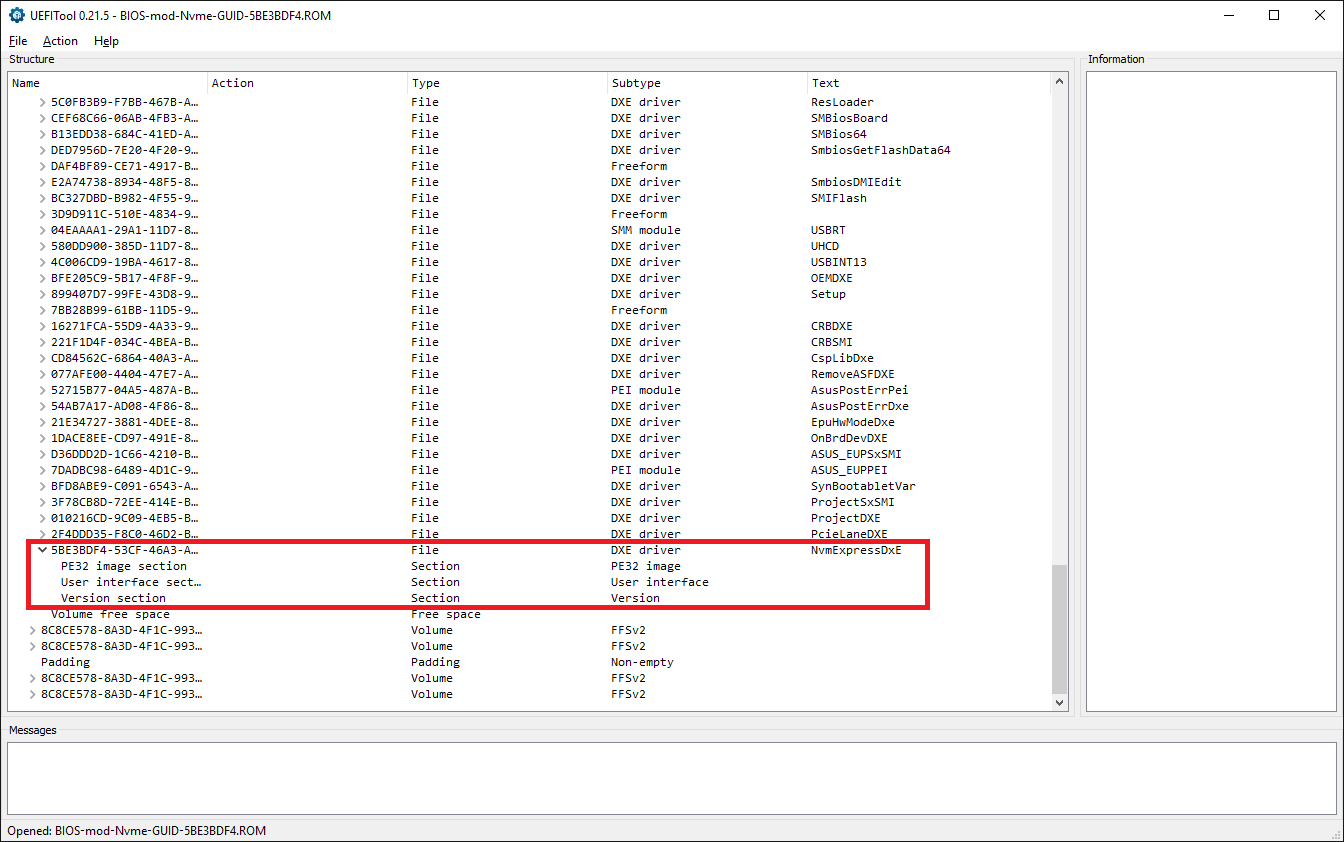Open the Action menu

(x=60, y=41)
